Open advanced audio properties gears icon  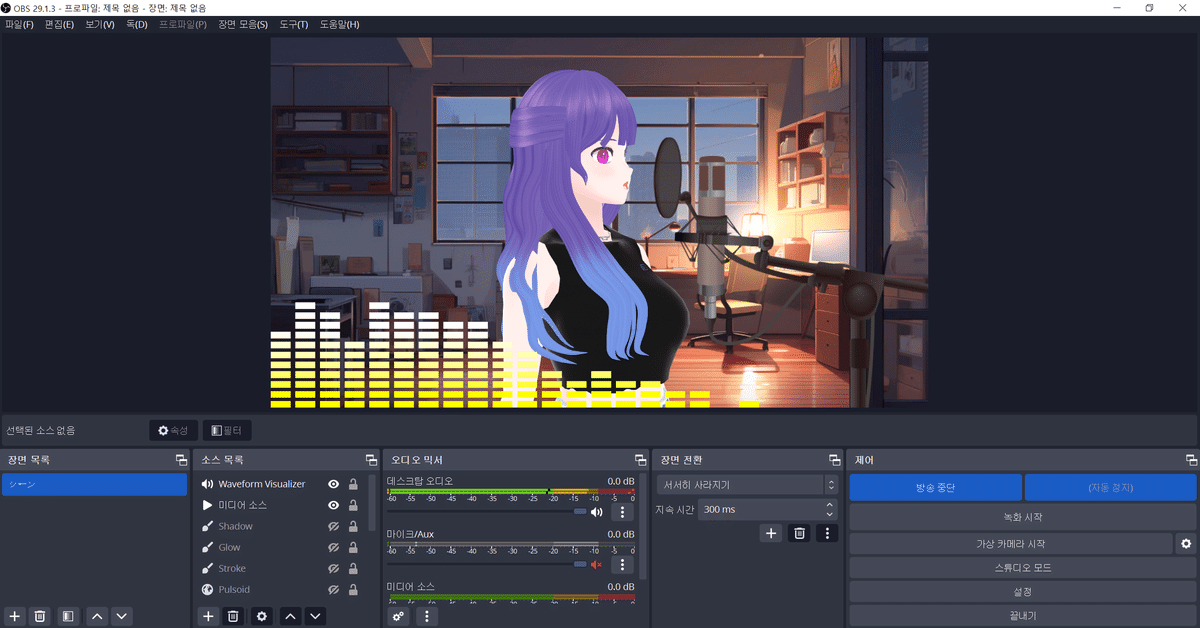(398, 616)
